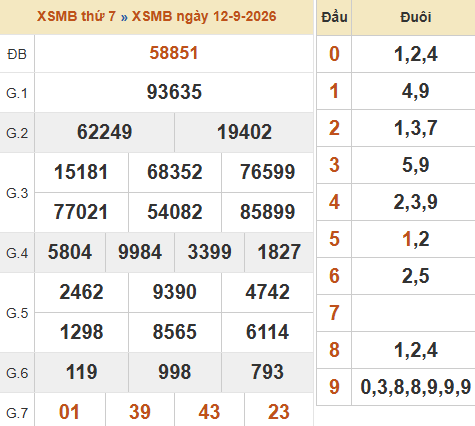Open the XSMB ngày 12-9-2026 link
Screen dimensions: 475x426
(204, 16)
